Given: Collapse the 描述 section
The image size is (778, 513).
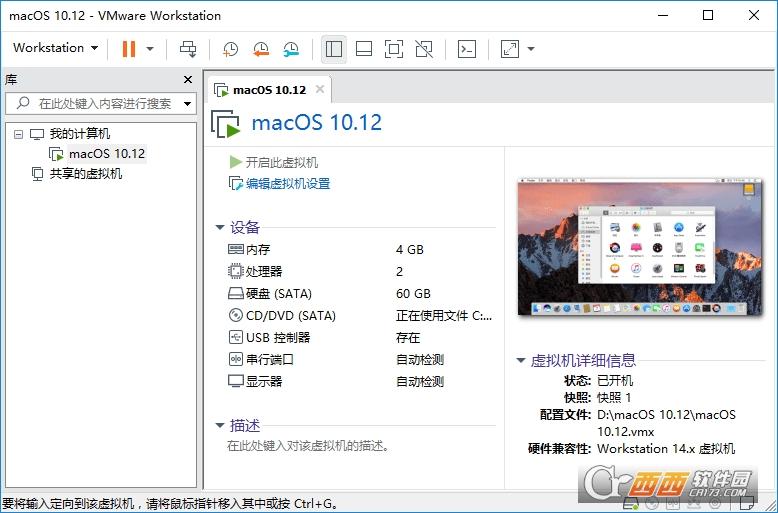Looking at the screenshot, I should pos(220,425).
